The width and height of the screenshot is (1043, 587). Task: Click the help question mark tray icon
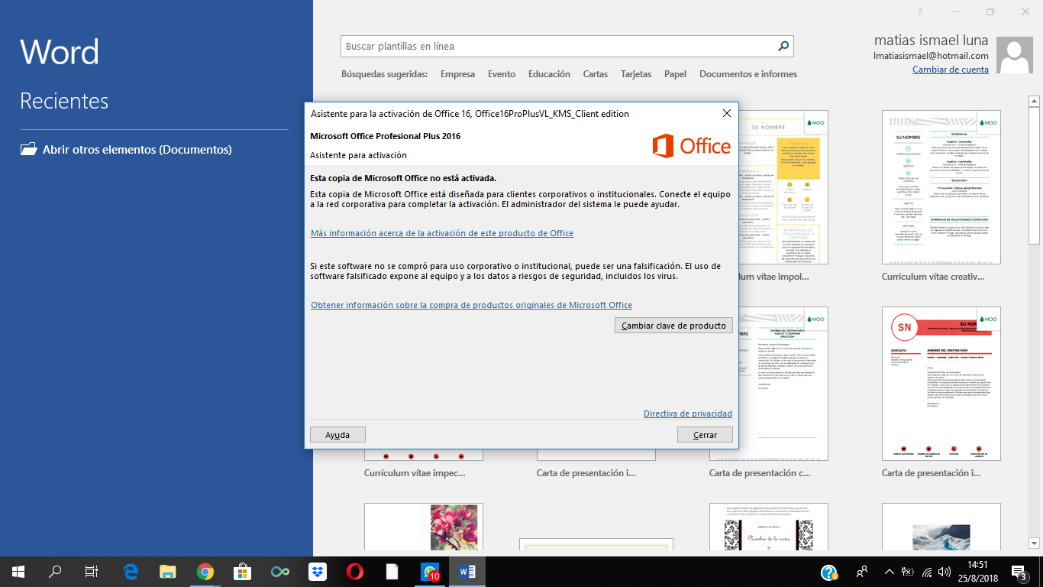click(829, 572)
